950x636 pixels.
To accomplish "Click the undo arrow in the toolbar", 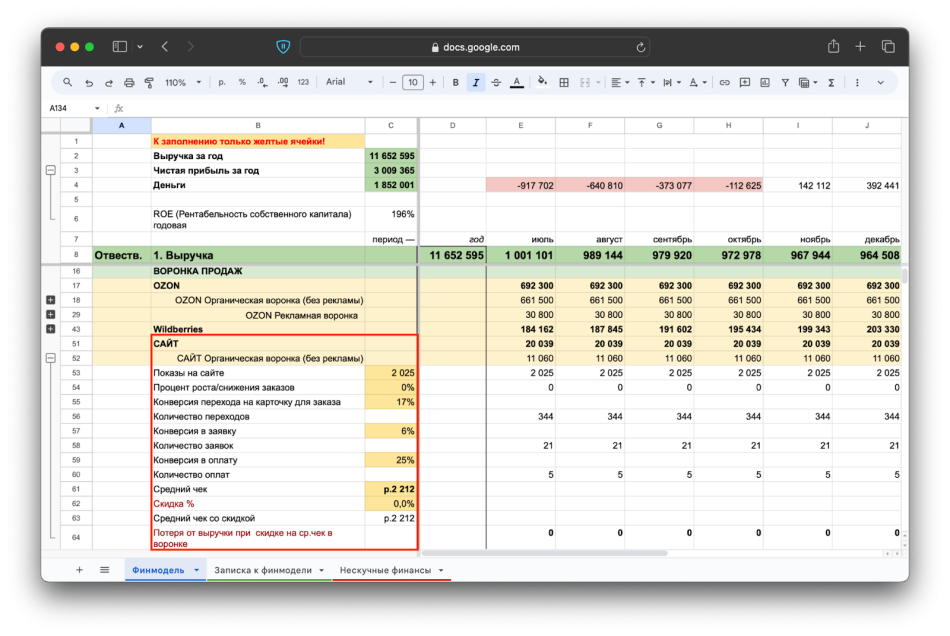I will (x=89, y=83).
